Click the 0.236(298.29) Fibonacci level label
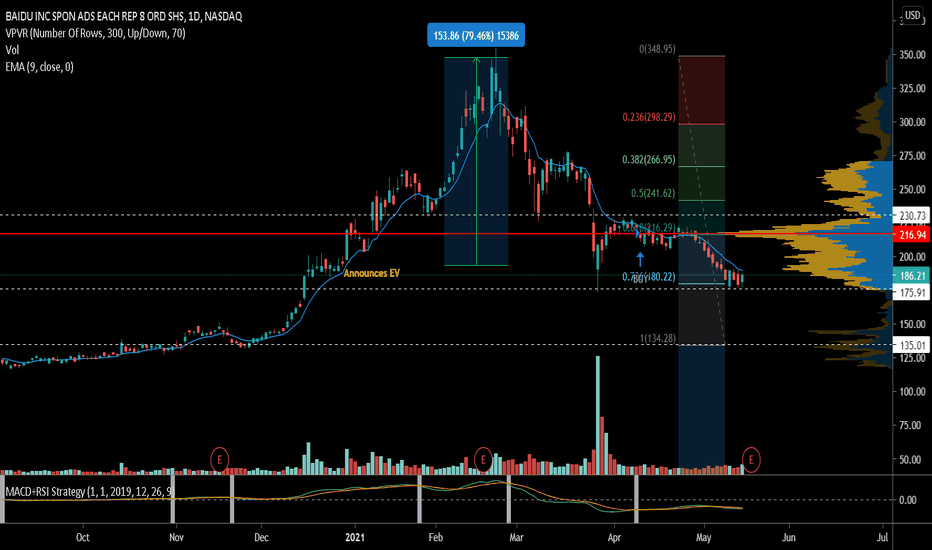932x550 pixels. click(x=648, y=117)
